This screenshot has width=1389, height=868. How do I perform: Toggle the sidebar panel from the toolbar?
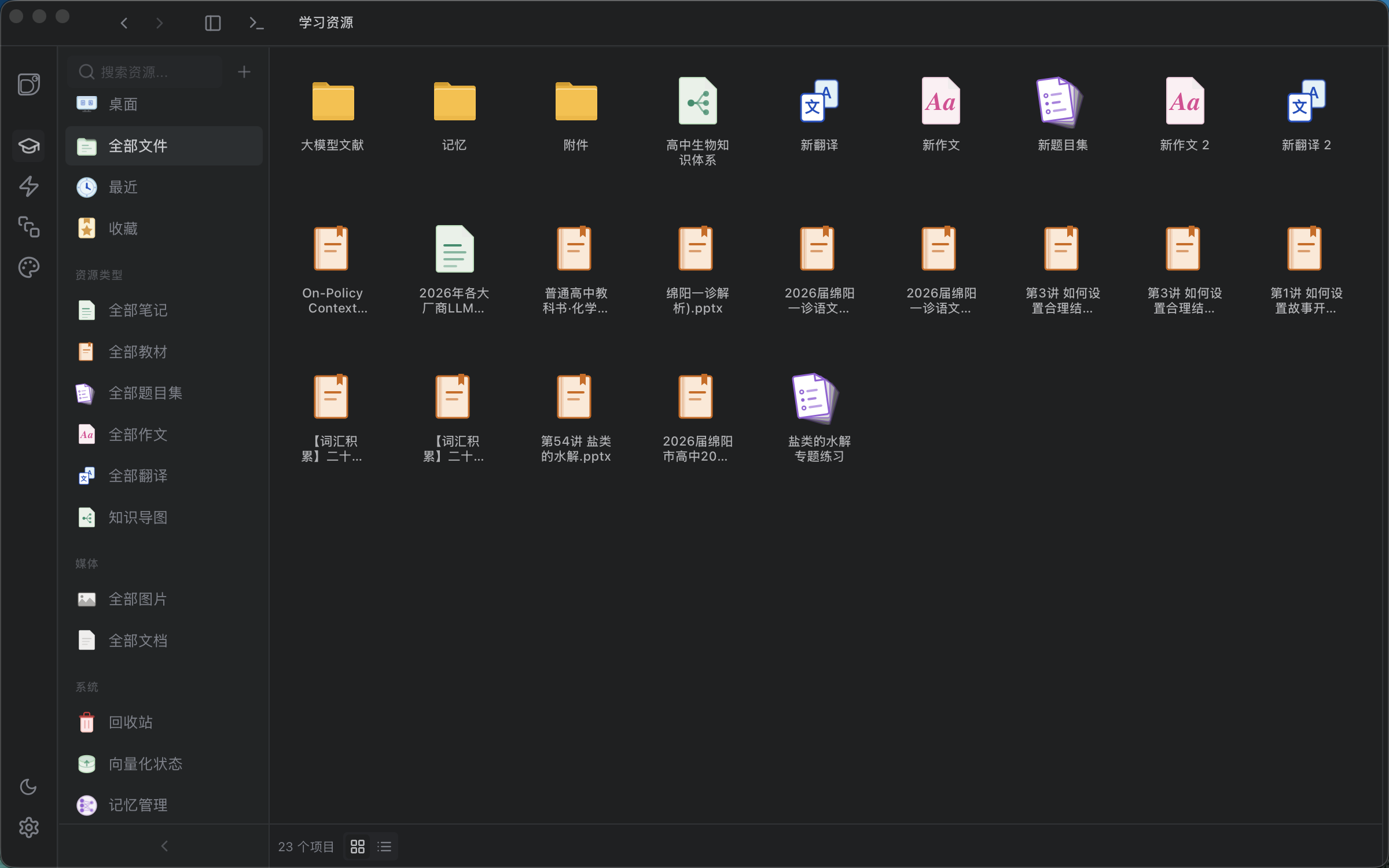click(x=212, y=23)
